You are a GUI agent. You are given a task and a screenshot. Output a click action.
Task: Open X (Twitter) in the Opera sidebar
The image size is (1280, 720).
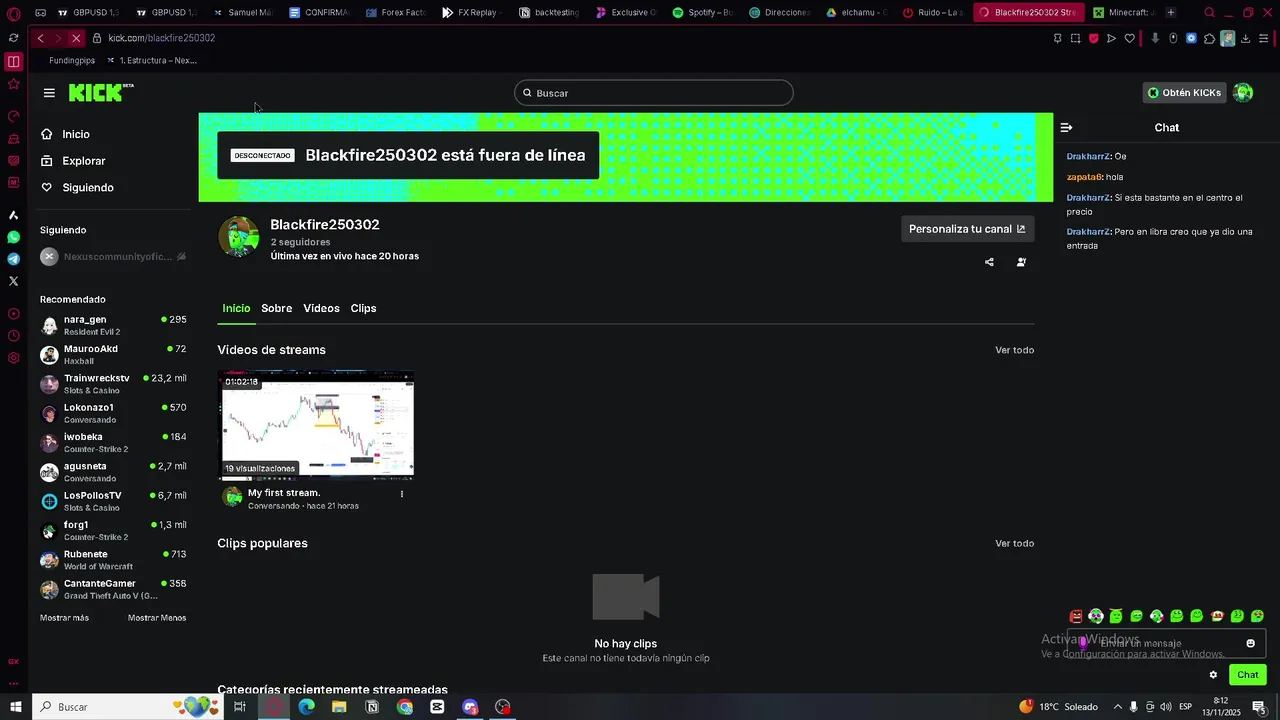tap(14, 281)
